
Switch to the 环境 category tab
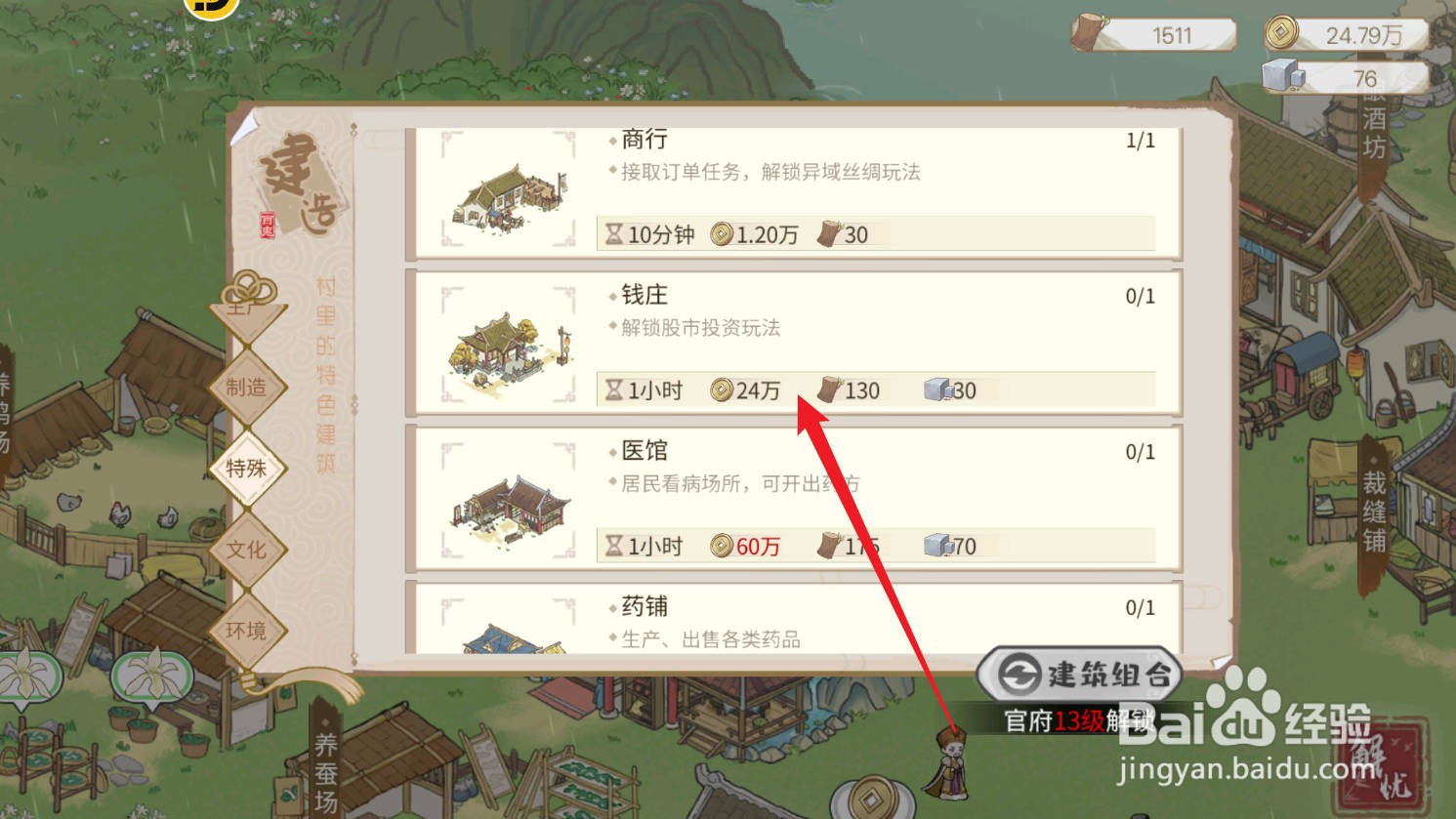(246, 631)
